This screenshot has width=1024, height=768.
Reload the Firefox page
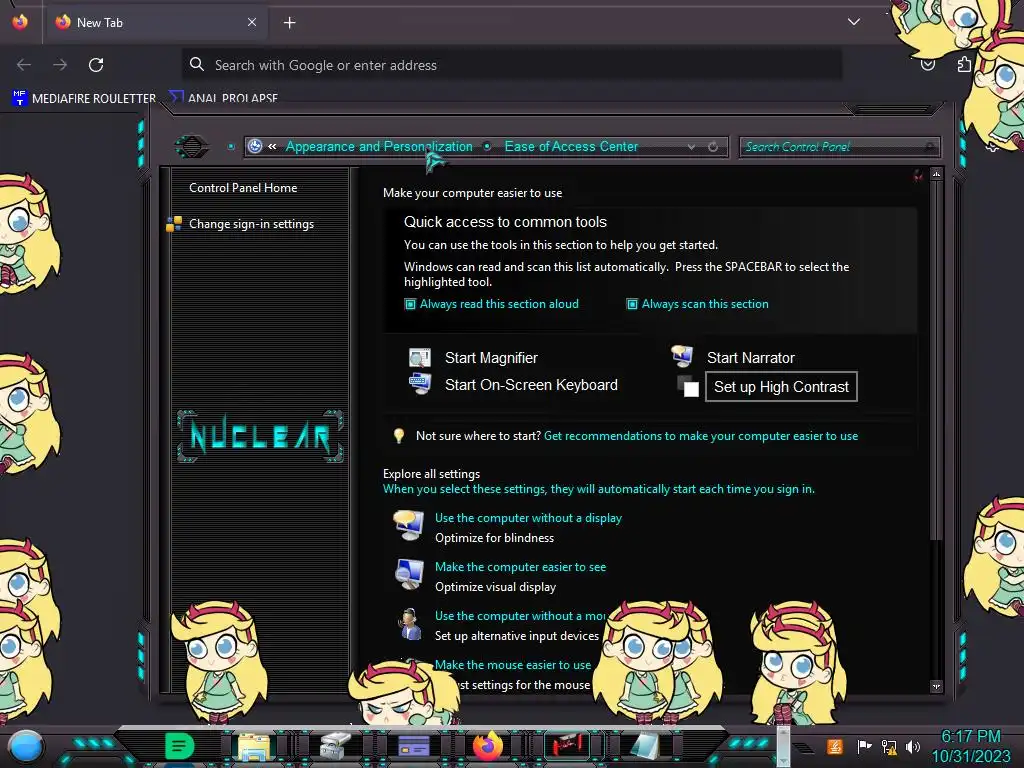96,65
